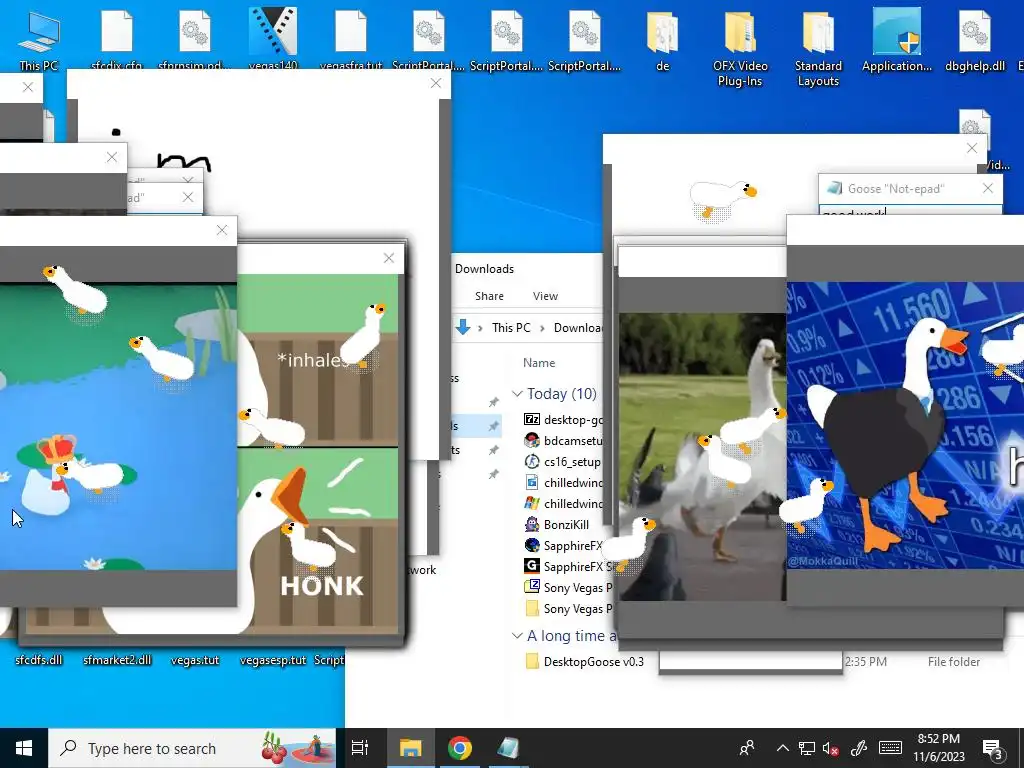
Task: Click the blue down arrow address icon
Action: [x=463, y=327]
